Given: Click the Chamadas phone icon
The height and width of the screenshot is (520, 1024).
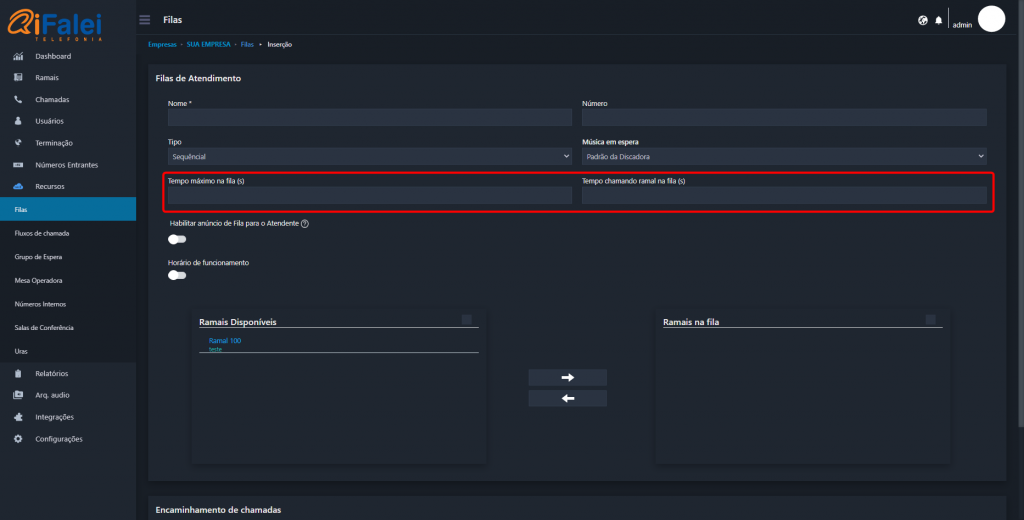Looking at the screenshot, I should tap(18, 100).
